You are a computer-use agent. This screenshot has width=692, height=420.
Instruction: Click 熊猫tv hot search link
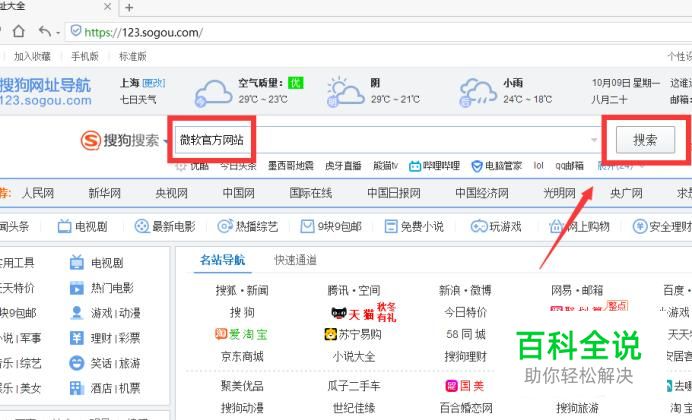pos(385,166)
